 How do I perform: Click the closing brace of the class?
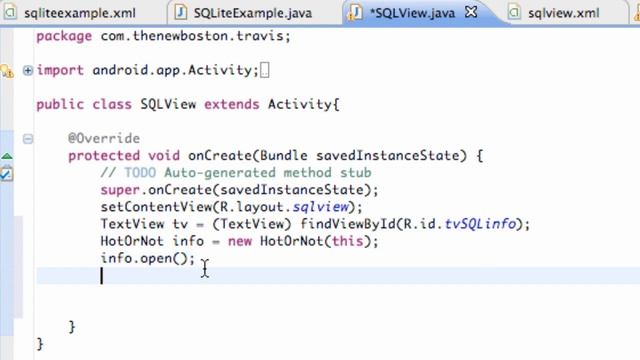[x=40, y=344]
